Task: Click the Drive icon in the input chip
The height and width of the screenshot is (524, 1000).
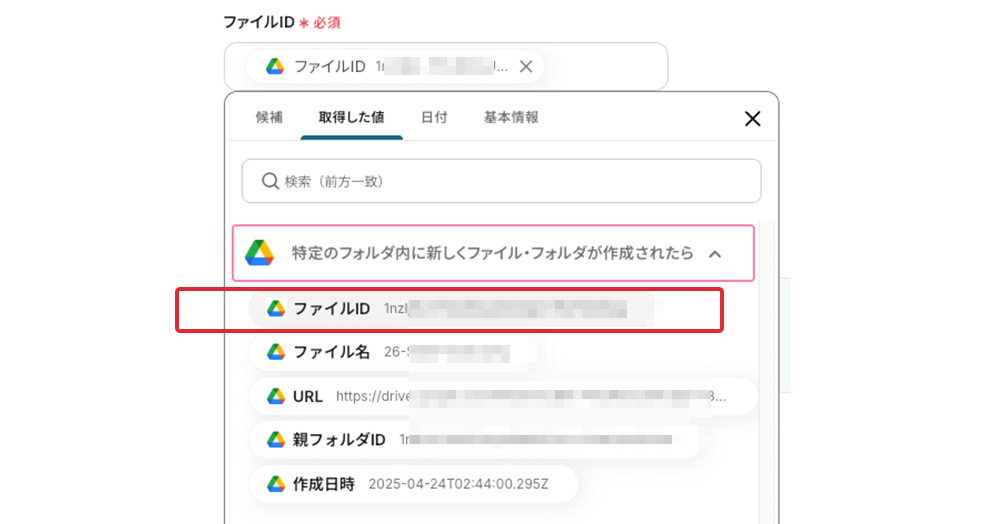Action: pyautogui.click(x=275, y=67)
